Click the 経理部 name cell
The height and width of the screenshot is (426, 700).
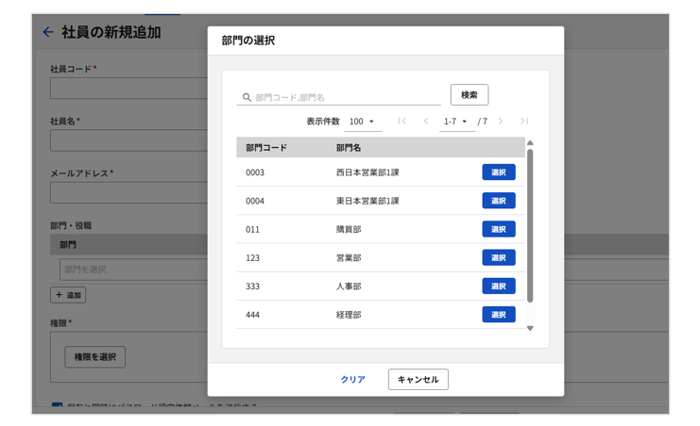tap(348, 315)
